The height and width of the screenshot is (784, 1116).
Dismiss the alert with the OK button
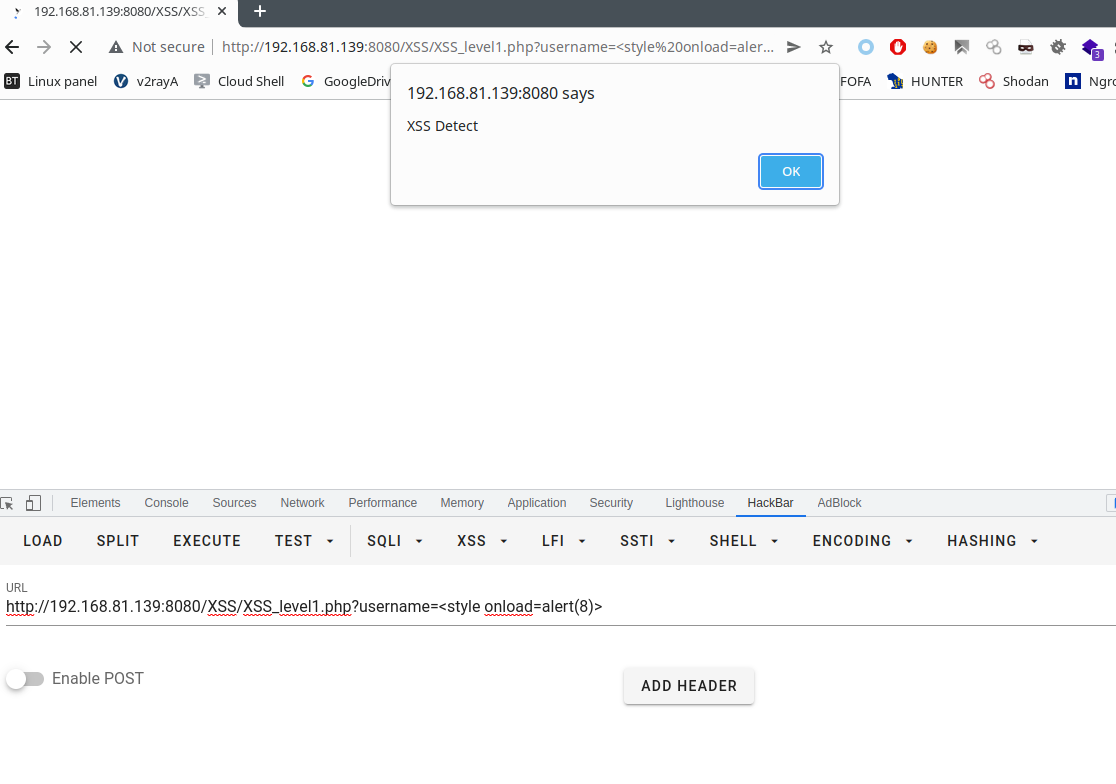tap(790, 171)
